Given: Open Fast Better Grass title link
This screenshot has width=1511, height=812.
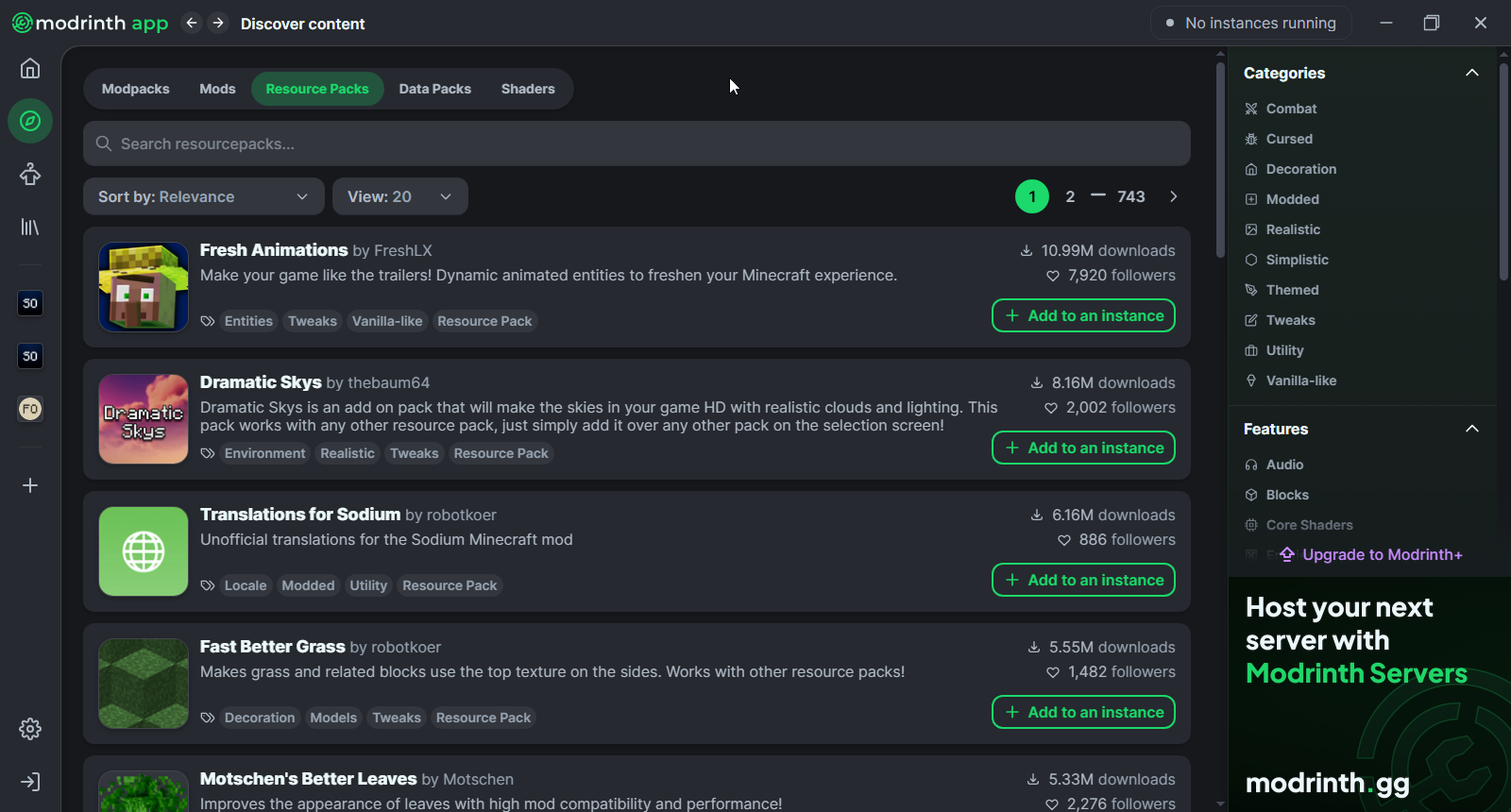Looking at the screenshot, I should (273, 647).
